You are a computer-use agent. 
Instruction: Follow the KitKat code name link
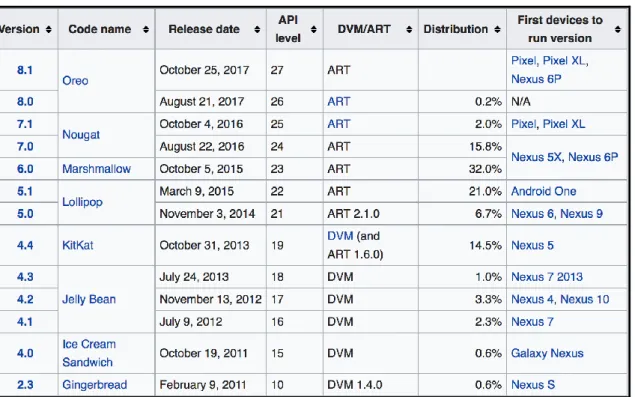click(78, 245)
